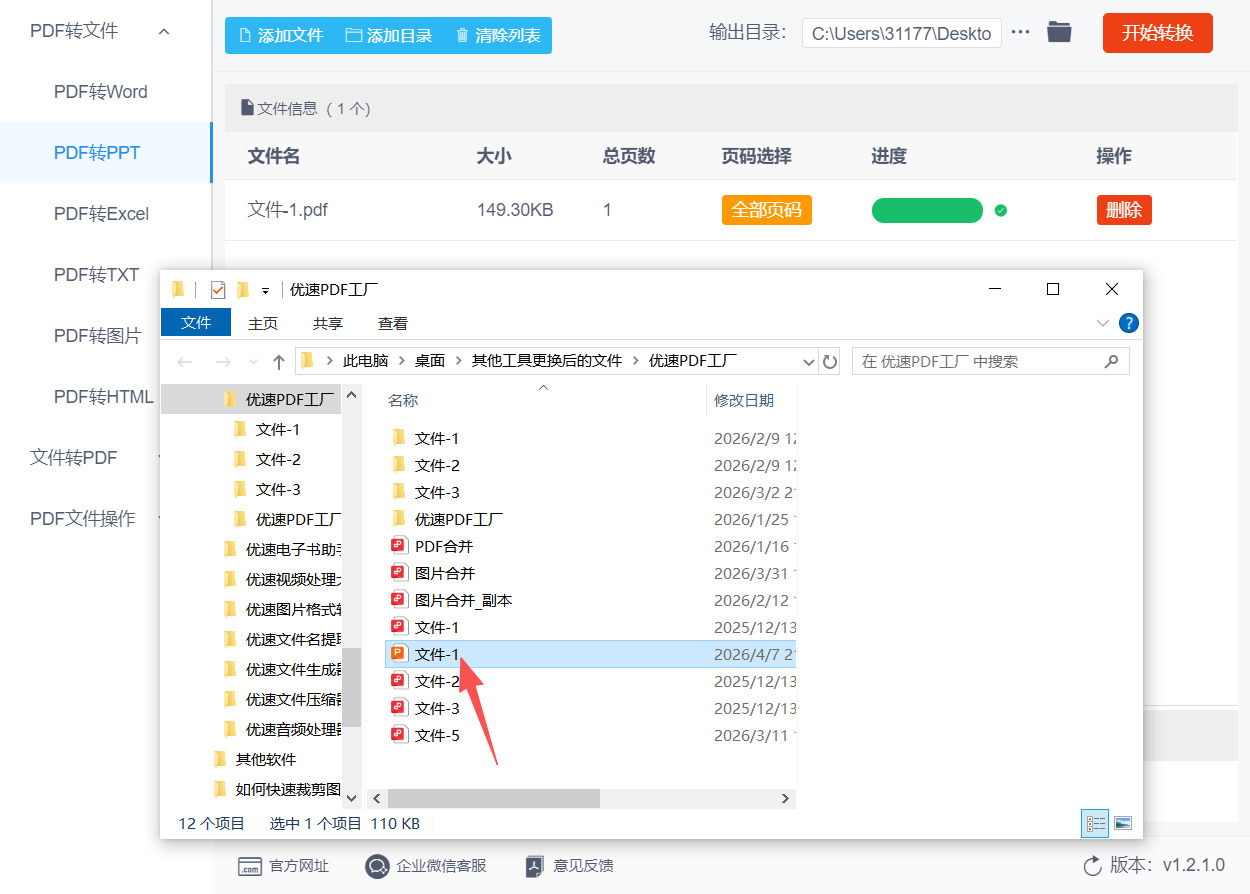Viewport: 1250px width, 894px height.
Task: Click the 企业微信客服 support icon
Action: click(376, 866)
